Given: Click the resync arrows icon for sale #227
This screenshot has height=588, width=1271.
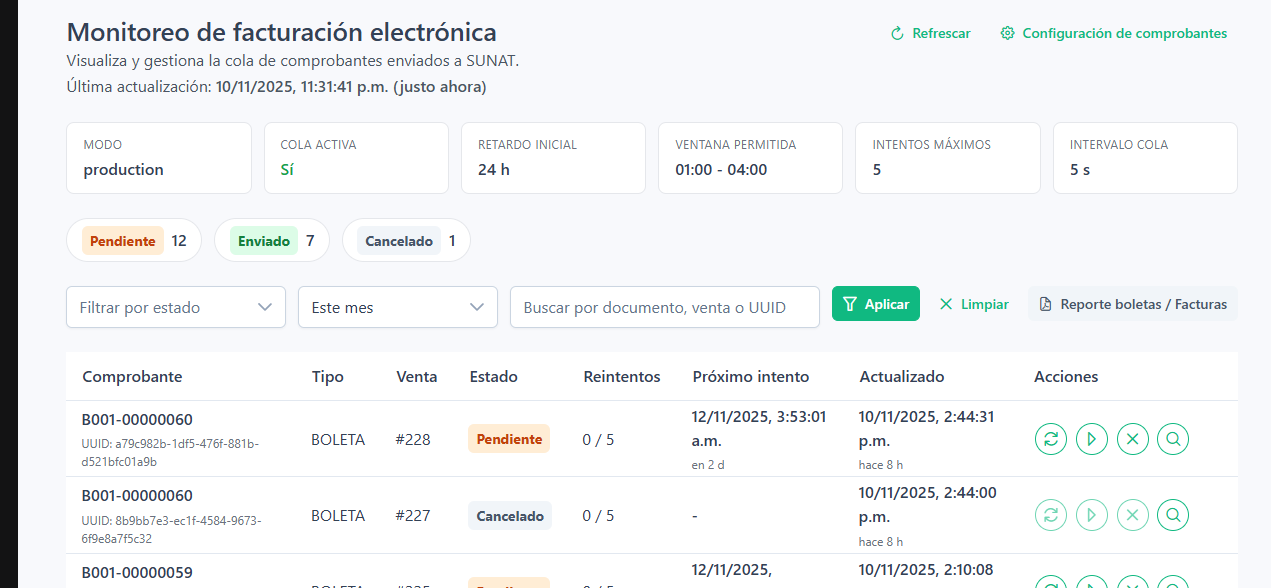Looking at the screenshot, I should click(1051, 515).
